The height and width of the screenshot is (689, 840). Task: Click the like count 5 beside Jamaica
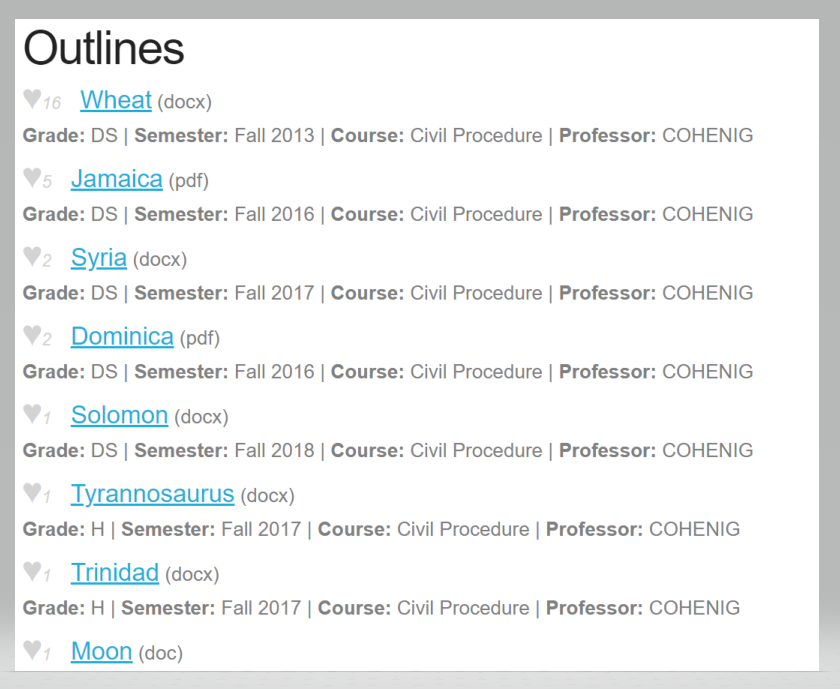[x=47, y=182]
